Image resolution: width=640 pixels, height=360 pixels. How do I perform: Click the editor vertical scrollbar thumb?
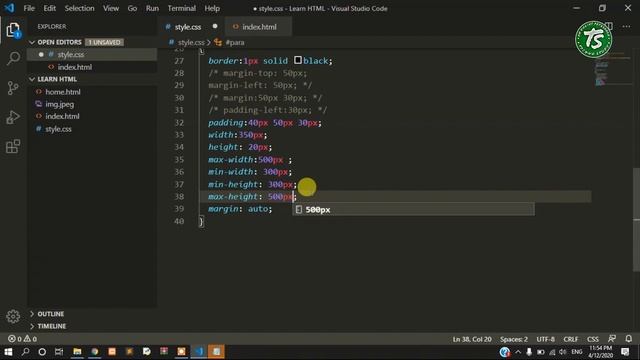coord(636,219)
